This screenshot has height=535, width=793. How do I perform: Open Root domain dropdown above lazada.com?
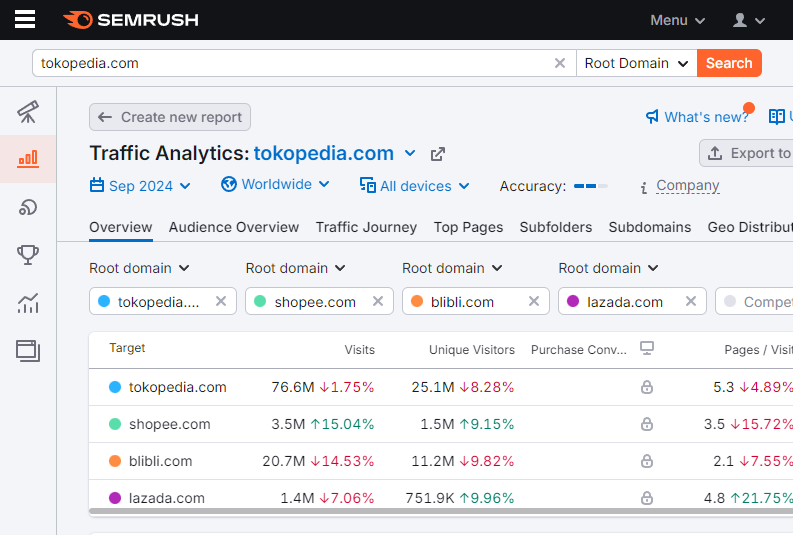pyautogui.click(x=608, y=268)
